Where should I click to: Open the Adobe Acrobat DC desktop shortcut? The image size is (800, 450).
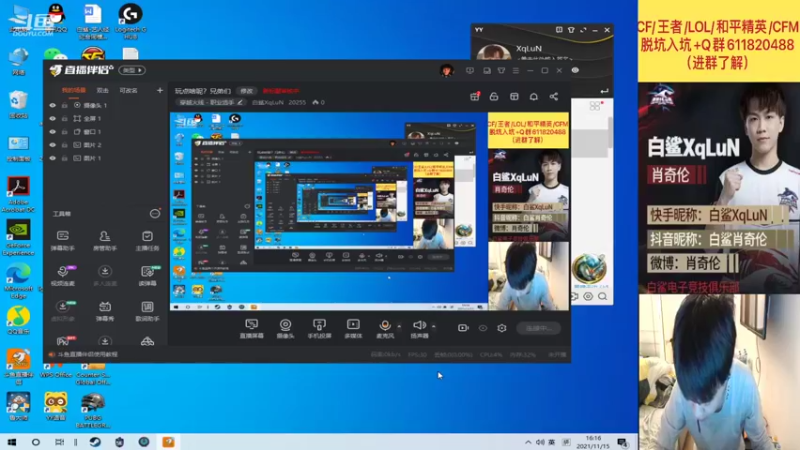point(18,194)
